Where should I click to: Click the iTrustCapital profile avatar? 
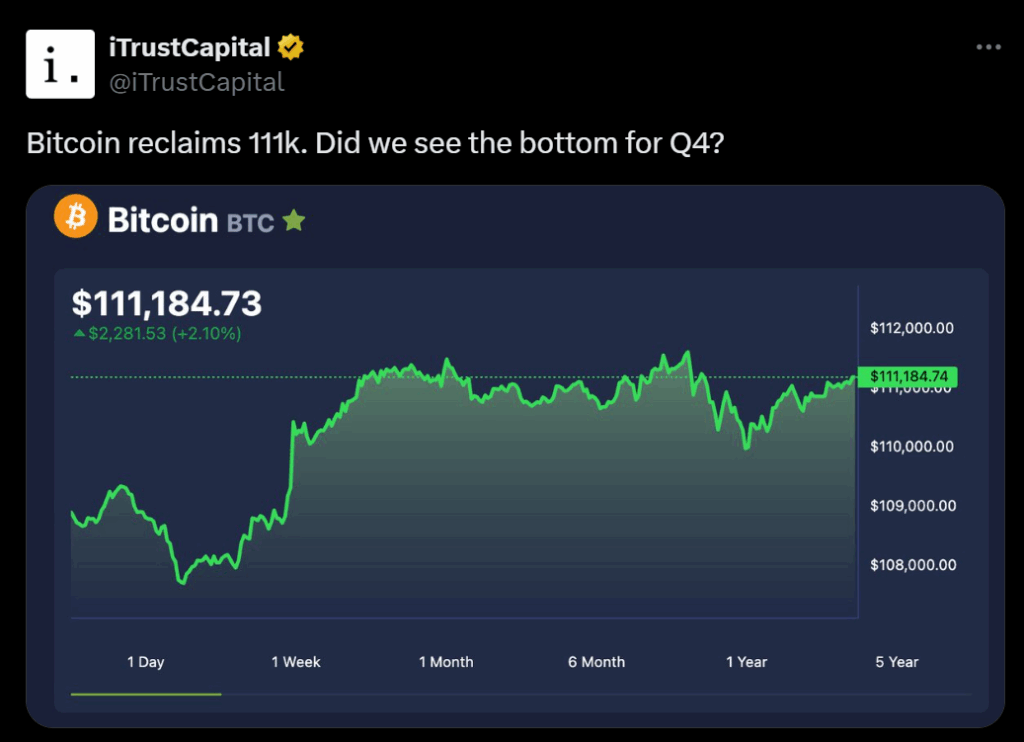(60, 64)
